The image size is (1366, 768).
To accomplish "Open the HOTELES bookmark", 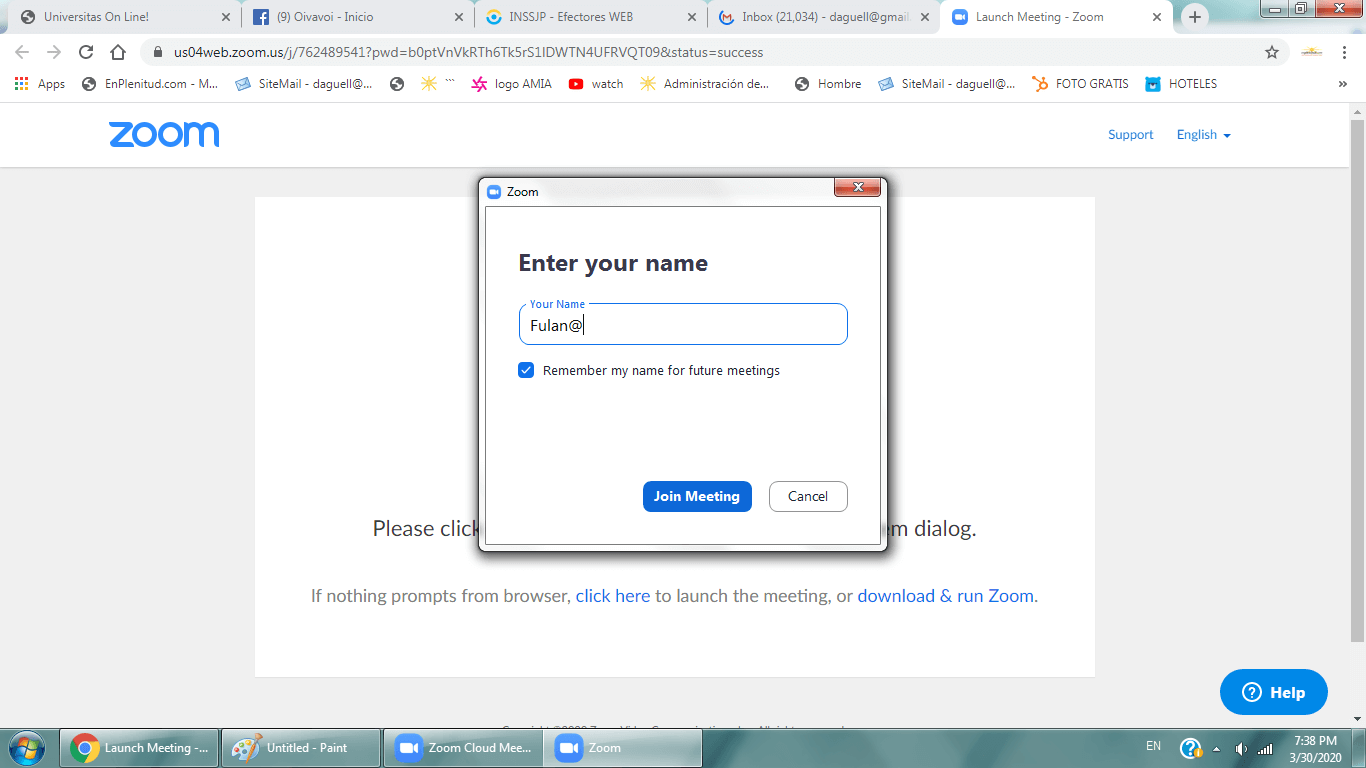I will [1181, 84].
